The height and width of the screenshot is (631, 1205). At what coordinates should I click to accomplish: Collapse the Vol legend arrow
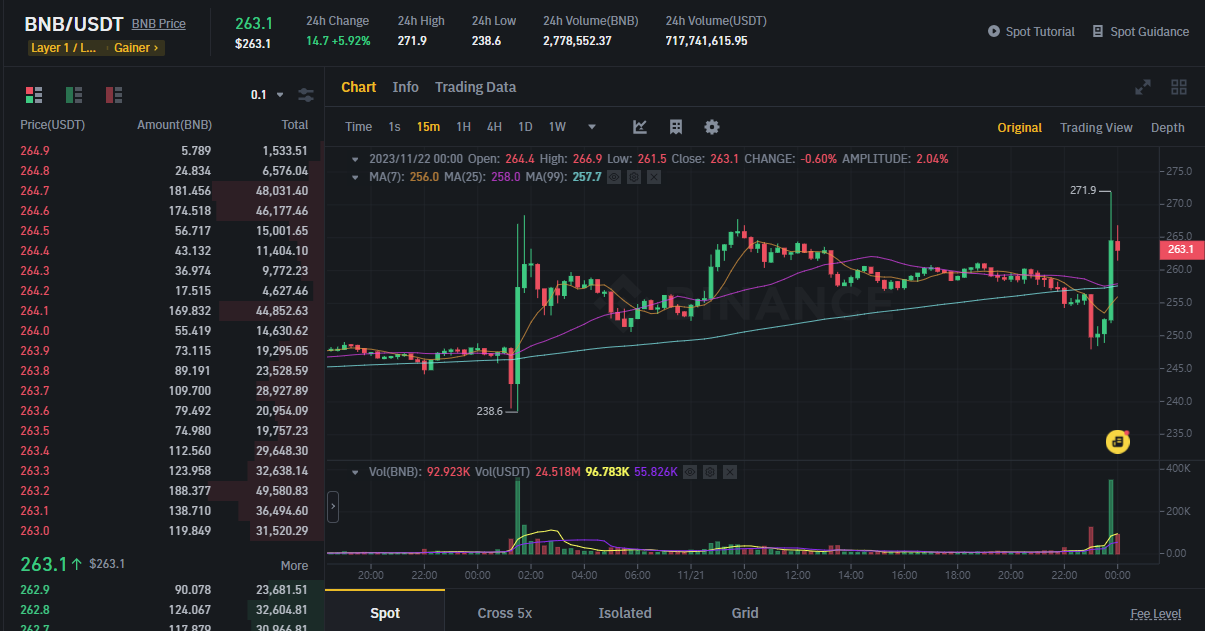point(355,471)
